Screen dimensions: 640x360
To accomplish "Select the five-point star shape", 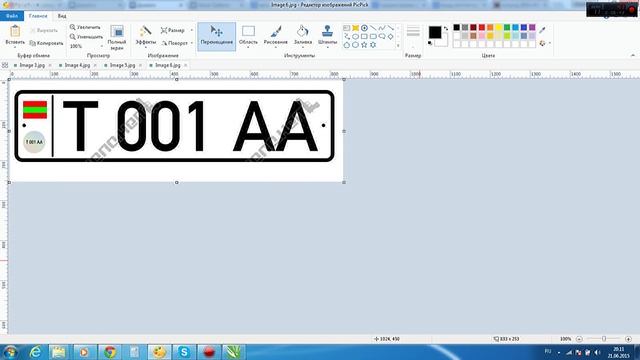I will click(364, 45).
